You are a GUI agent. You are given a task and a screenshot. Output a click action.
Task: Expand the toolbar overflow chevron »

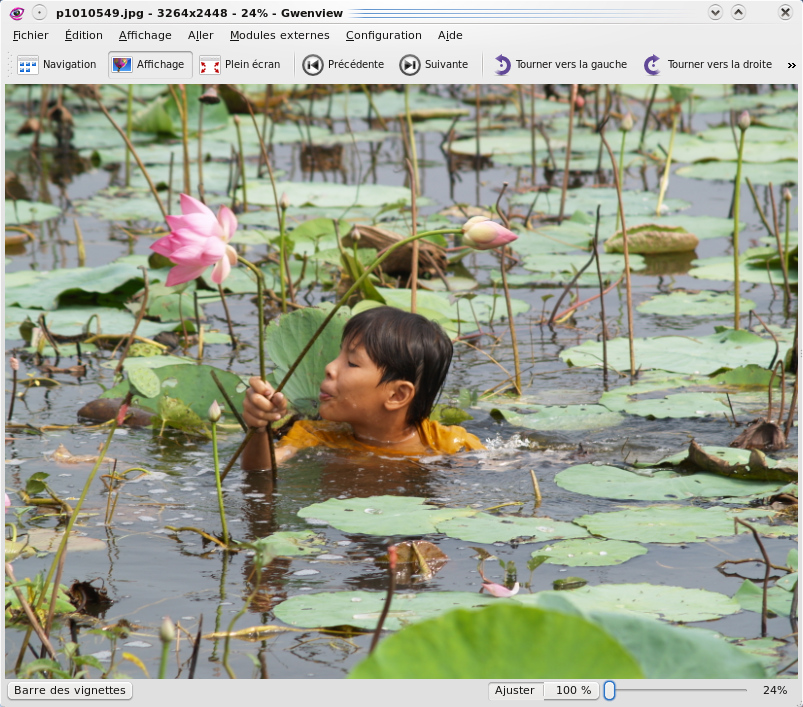[x=791, y=64]
